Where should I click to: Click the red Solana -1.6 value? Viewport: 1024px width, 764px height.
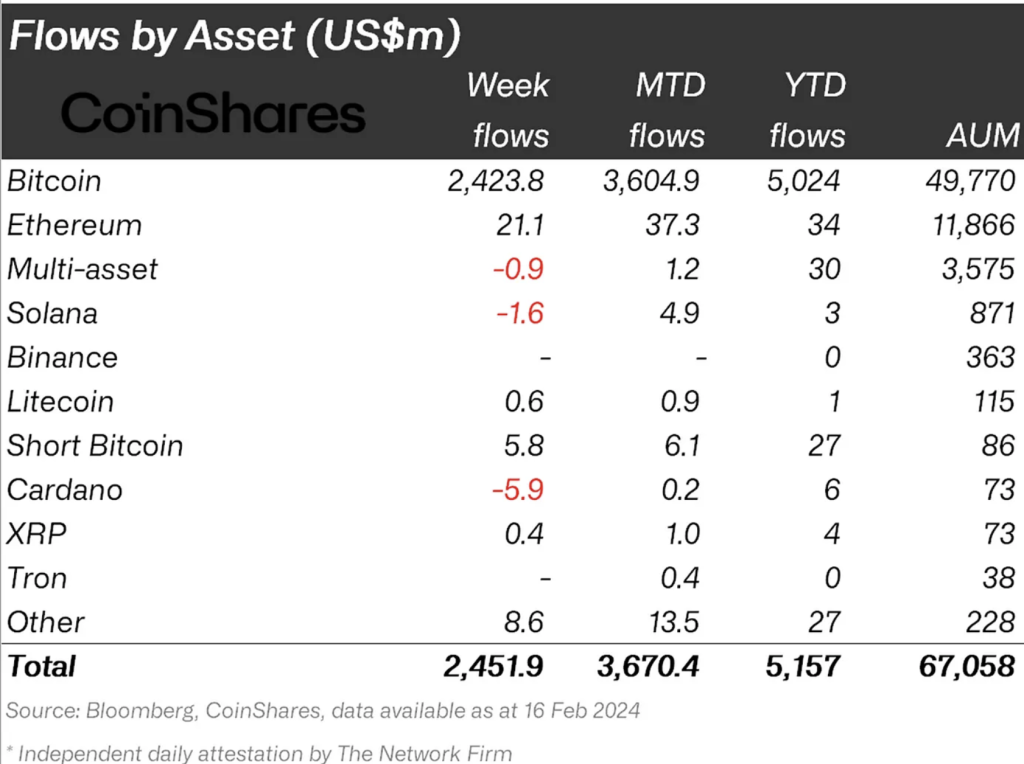click(518, 313)
